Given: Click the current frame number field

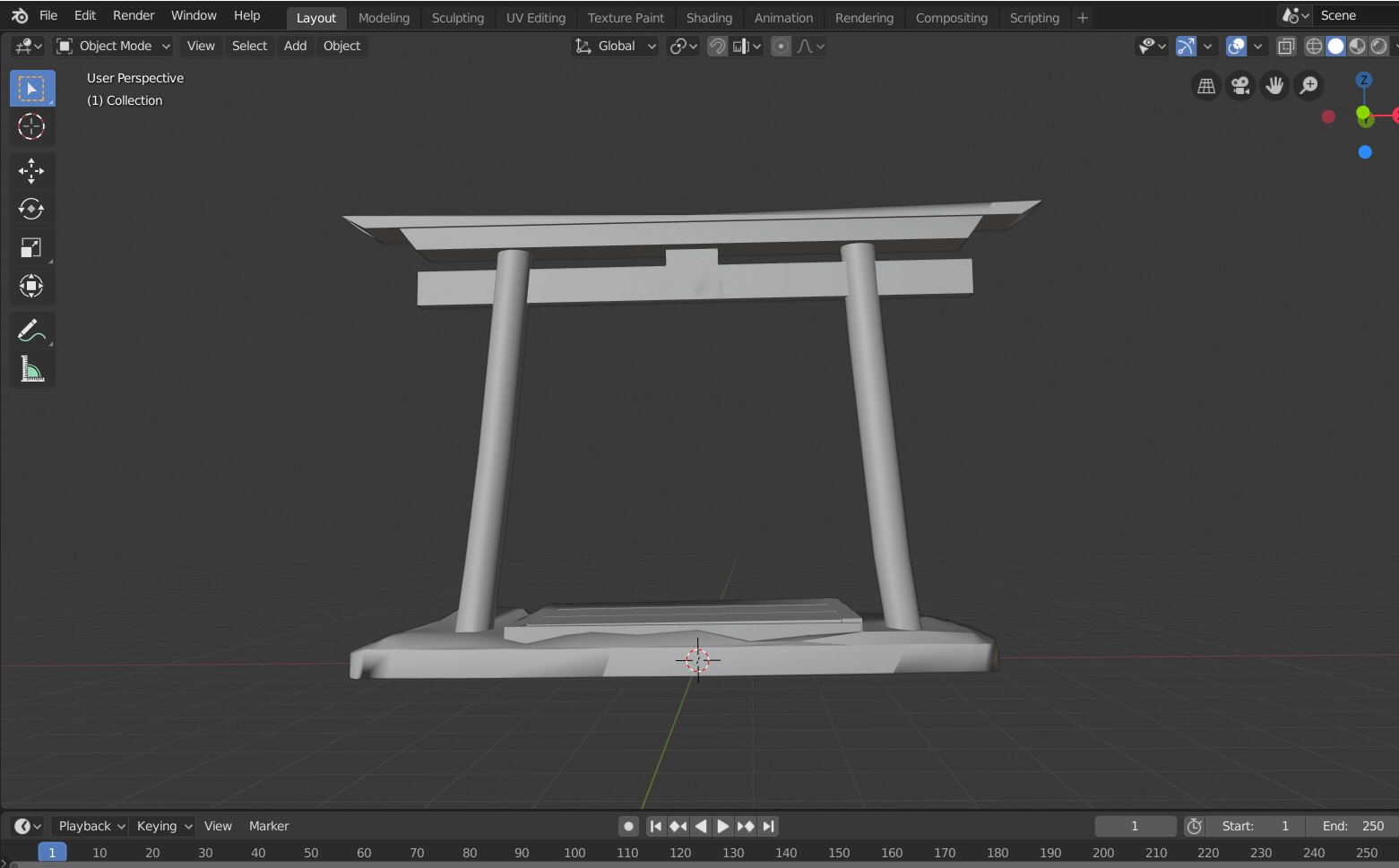Looking at the screenshot, I should coord(1135,826).
